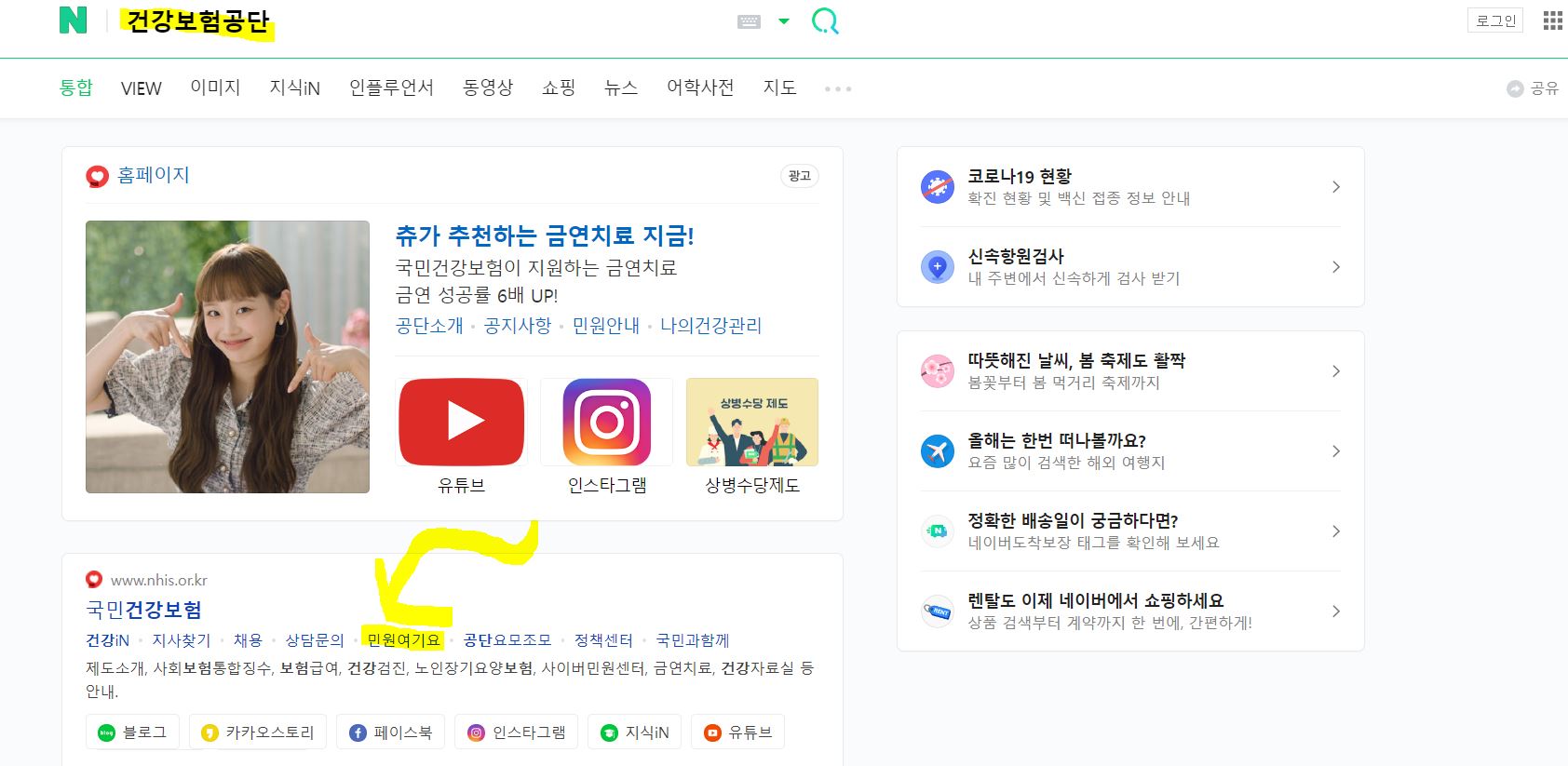Expand more tabs with the three dots
Viewport: 1568px width, 766px height.
838,88
